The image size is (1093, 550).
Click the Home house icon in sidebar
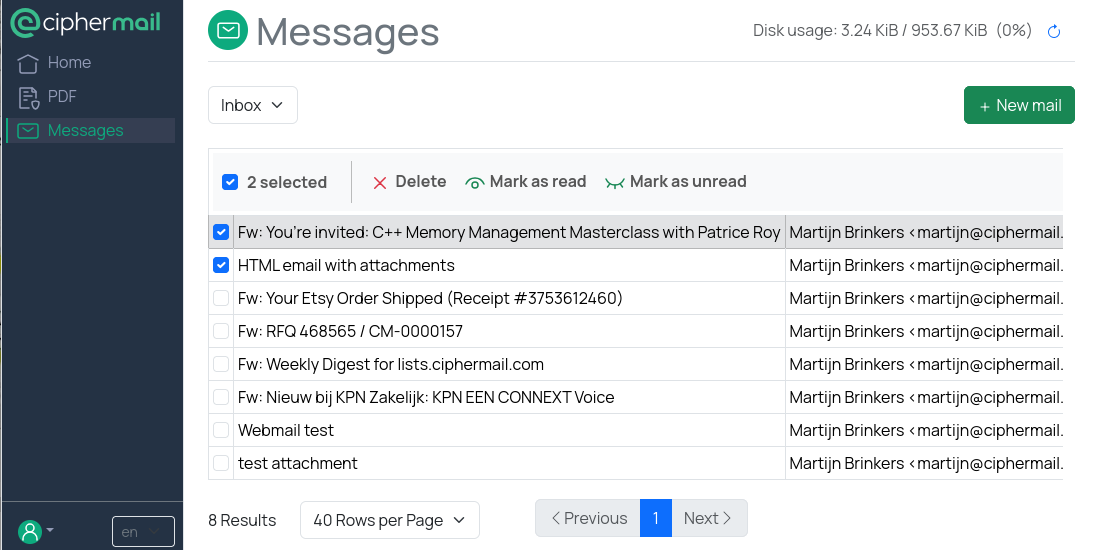click(28, 63)
